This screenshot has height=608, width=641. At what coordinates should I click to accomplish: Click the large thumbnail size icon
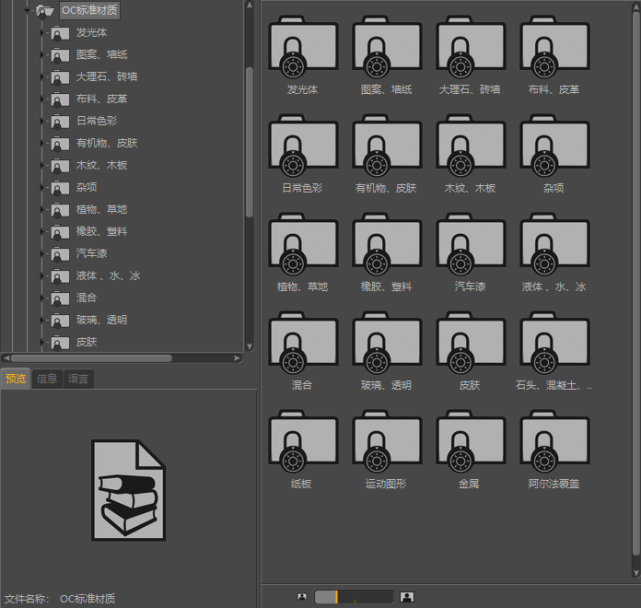tap(407, 597)
